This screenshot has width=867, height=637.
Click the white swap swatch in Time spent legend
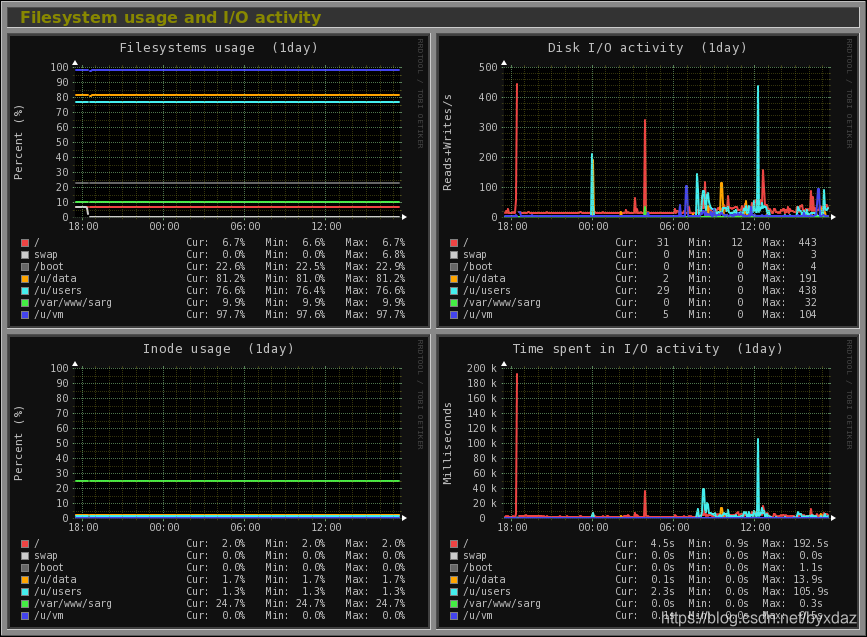pos(454,556)
